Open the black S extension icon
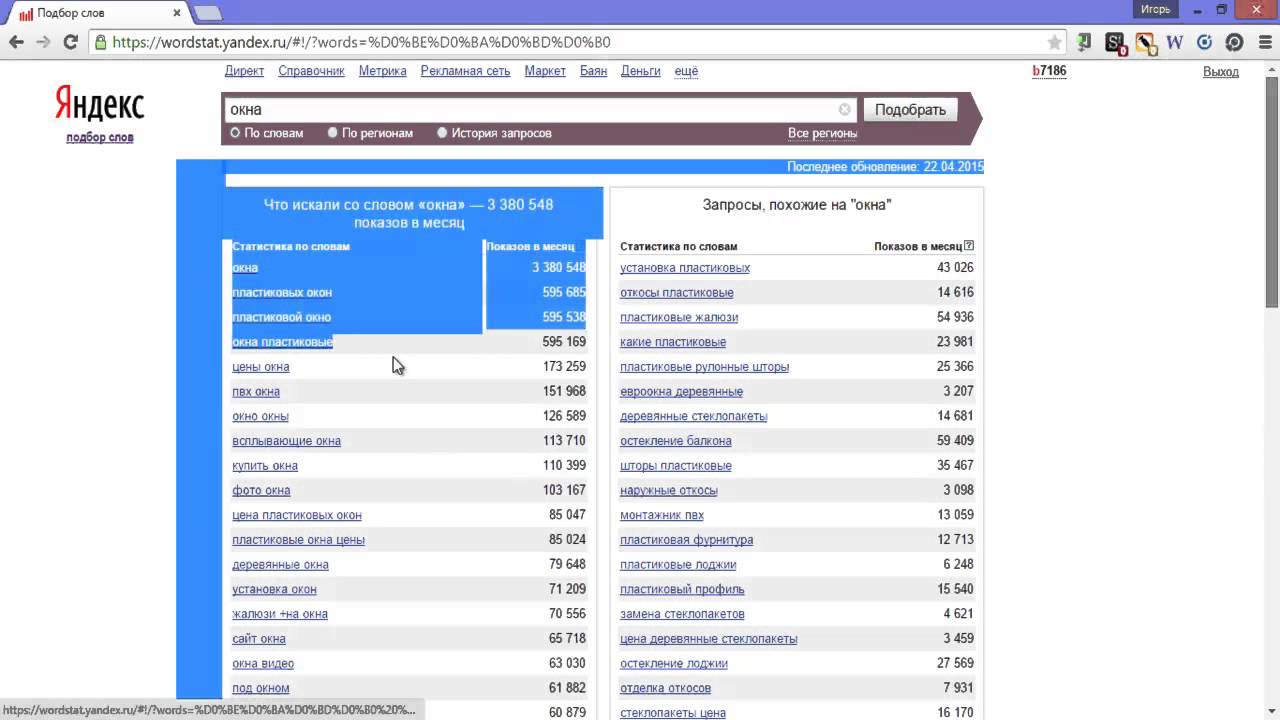 (x=1115, y=43)
